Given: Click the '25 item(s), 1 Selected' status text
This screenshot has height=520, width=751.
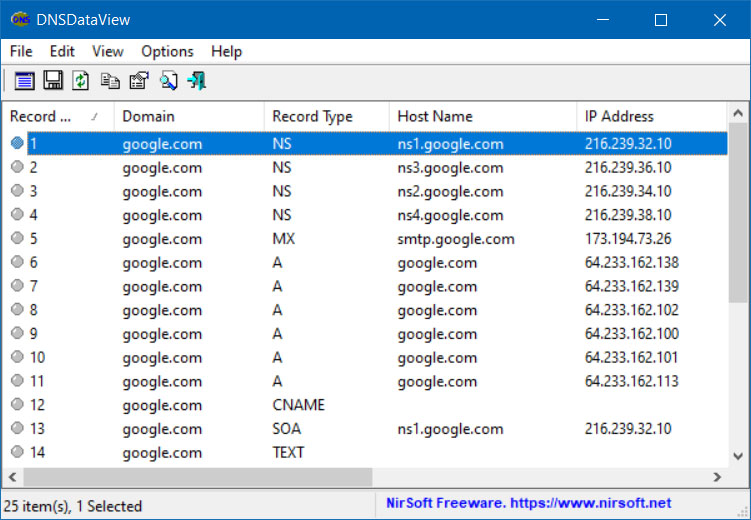Looking at the screenshot, I should pyautogui.click(x=73, y=506).
